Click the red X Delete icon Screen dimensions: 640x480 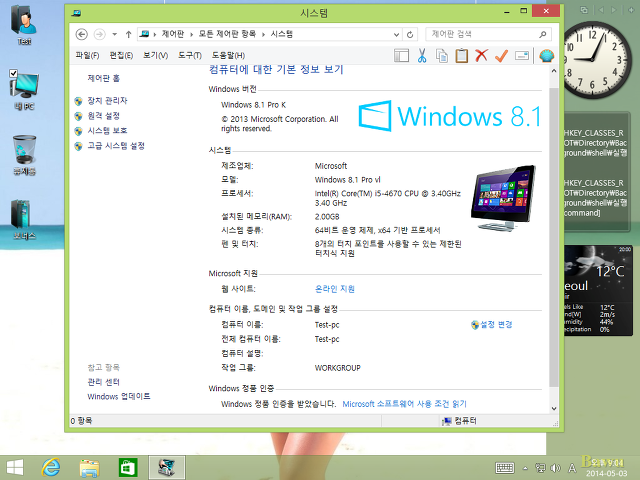[482, 55]
